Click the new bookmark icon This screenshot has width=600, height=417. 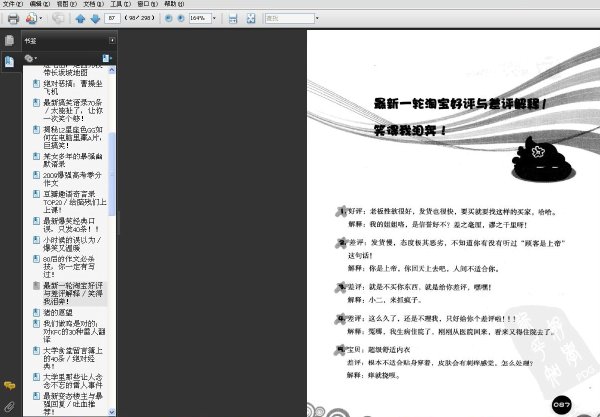107,58
